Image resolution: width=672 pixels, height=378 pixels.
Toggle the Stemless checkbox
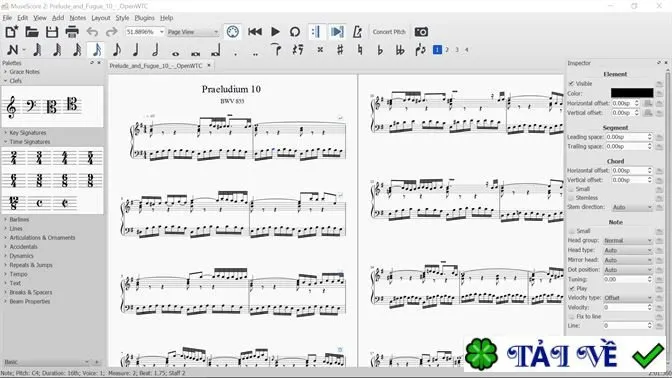click(571, 198)
